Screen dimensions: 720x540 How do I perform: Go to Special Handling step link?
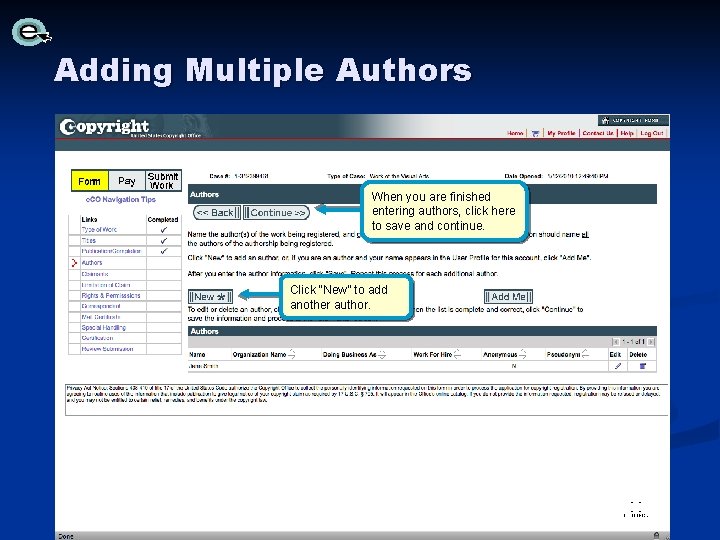click(x=104, y=328)
